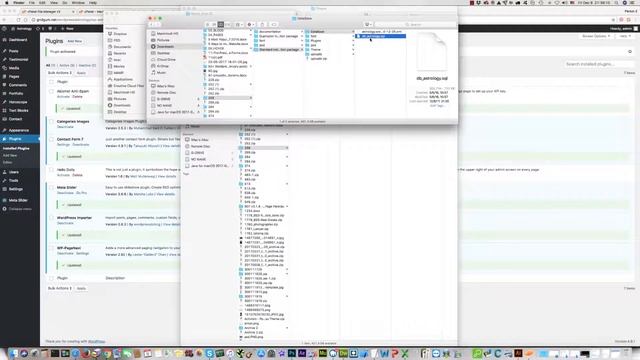Select Dropbox in back Finder sidebar
Screen dimensions: 640x360
(x=120, y=34)
